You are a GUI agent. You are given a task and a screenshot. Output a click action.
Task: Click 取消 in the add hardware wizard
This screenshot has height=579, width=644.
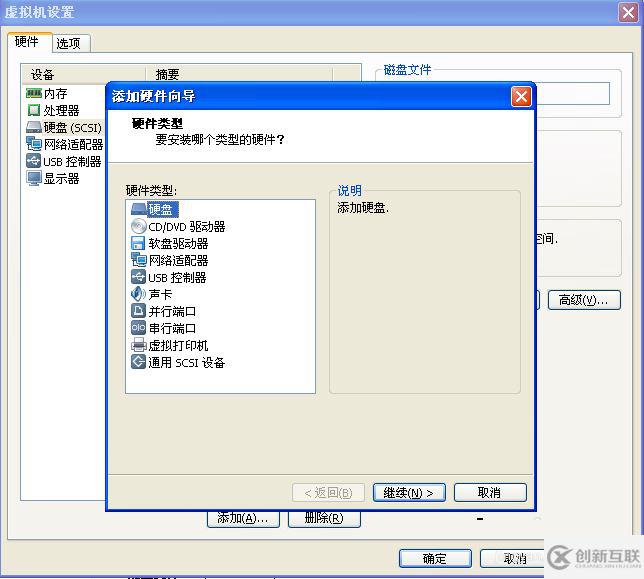(490, 492)
